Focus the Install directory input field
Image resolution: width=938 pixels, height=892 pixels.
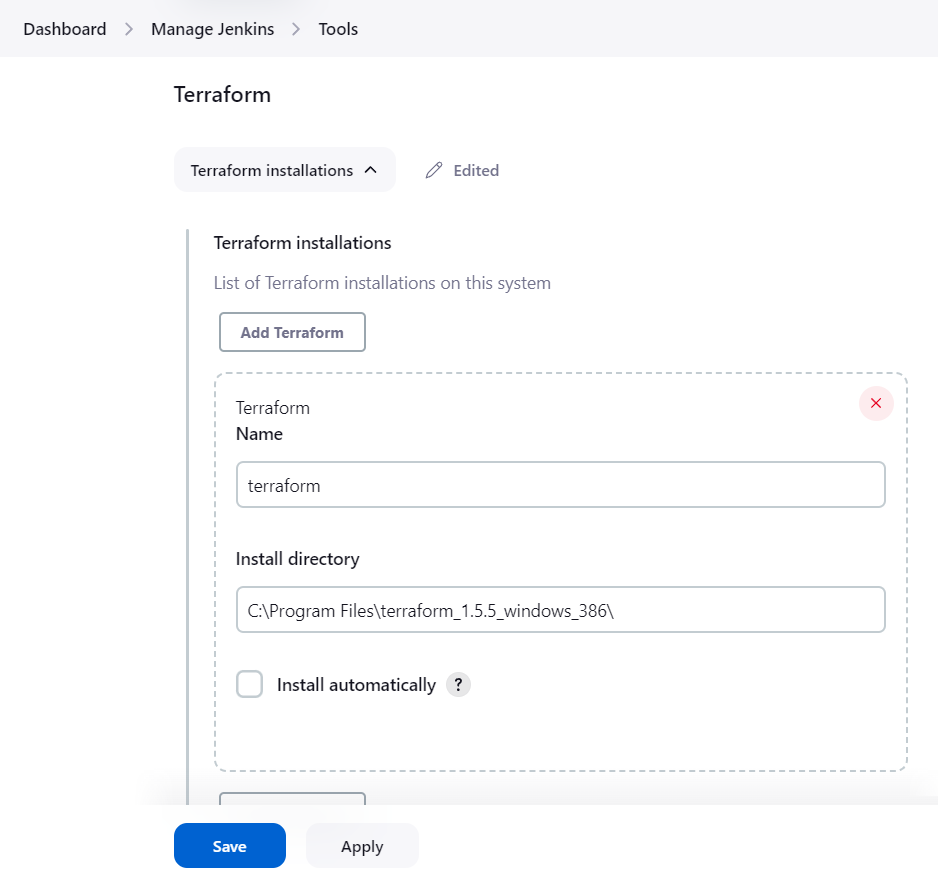tap(561, 610)
